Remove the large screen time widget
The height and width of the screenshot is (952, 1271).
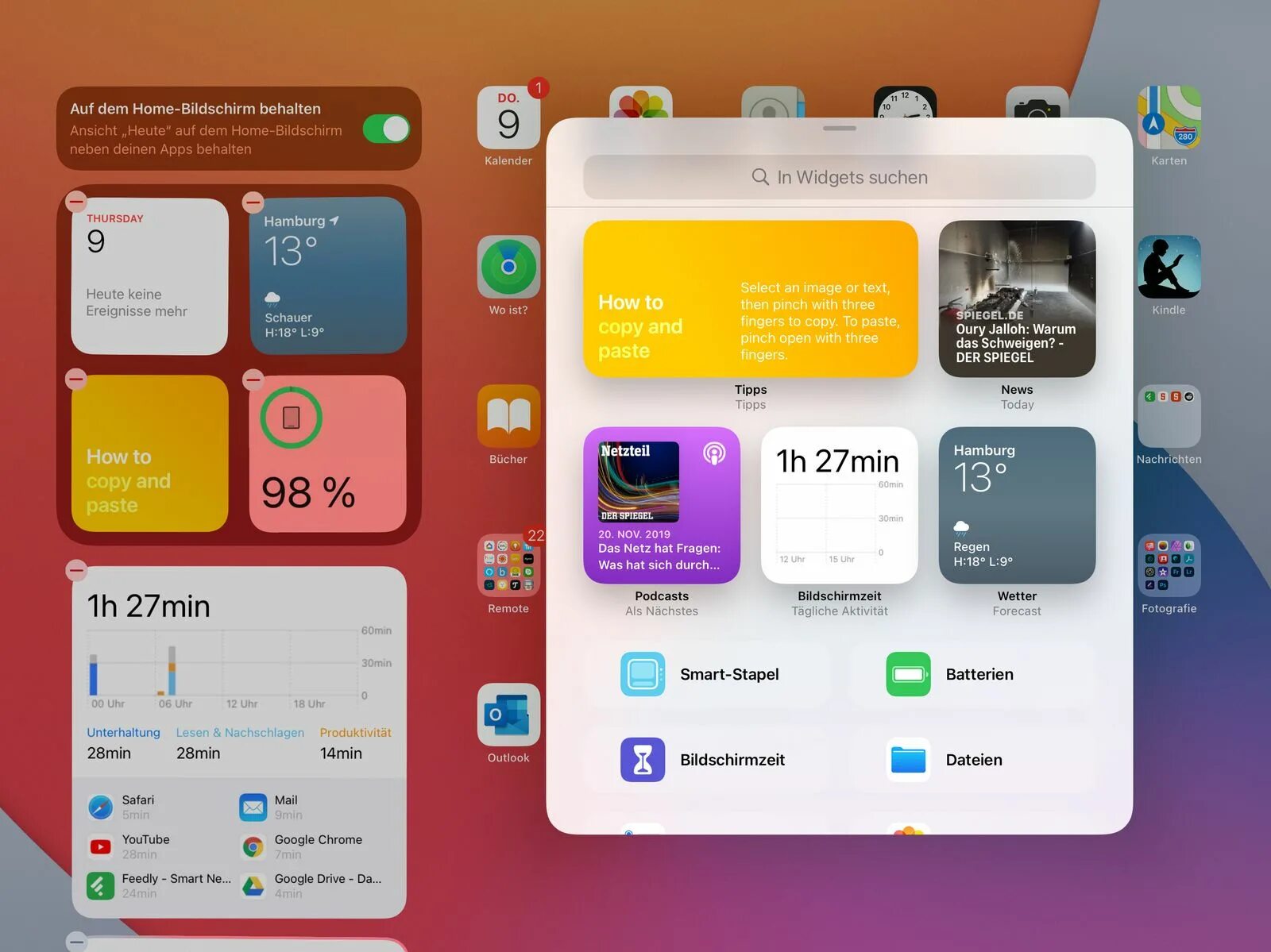(76, 569)
